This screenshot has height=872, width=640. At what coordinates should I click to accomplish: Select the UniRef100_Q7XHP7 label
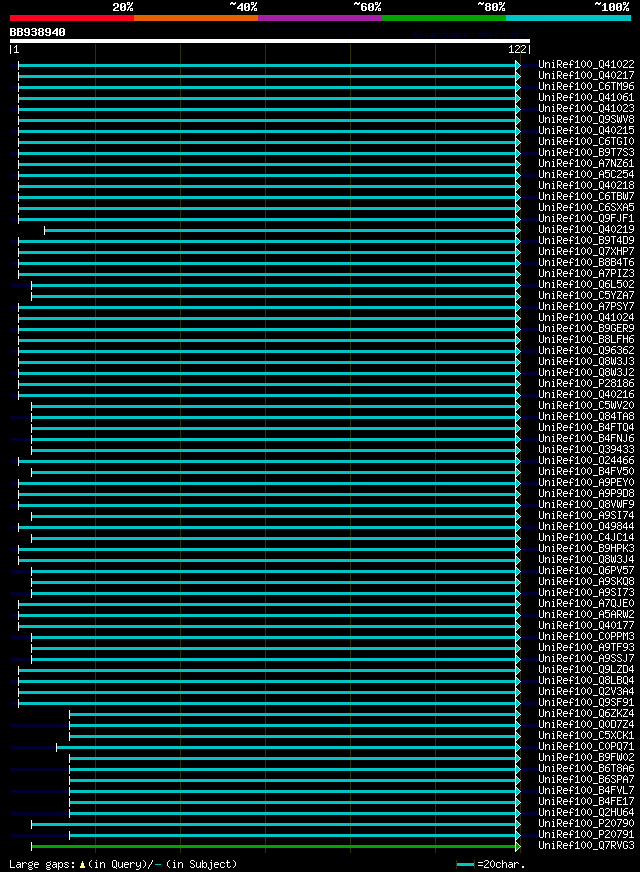(x=586, y=251)
